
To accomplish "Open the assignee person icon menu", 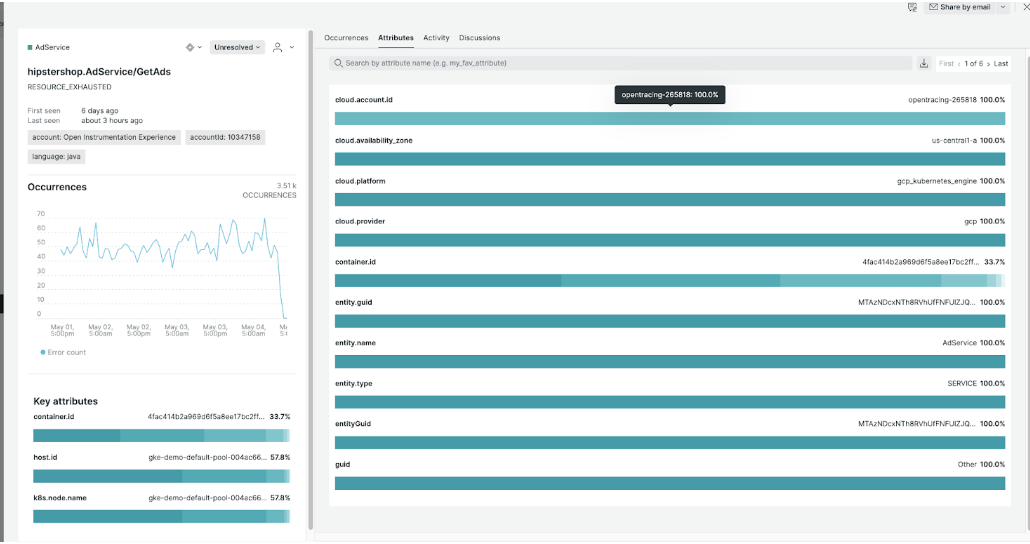I will pyautogui.click(x=279, y=47).
